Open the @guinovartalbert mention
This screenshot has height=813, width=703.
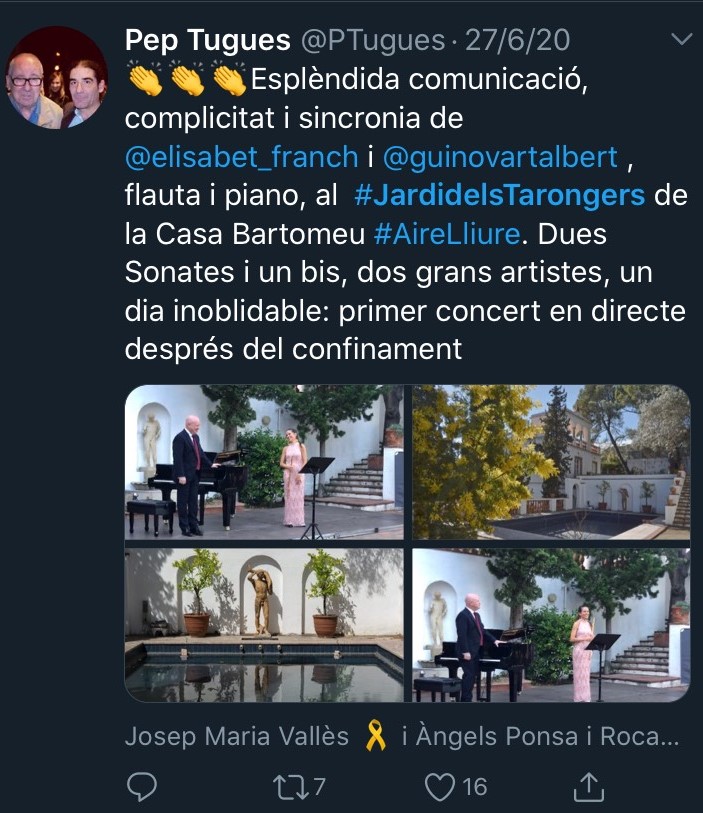coord(500,157)
